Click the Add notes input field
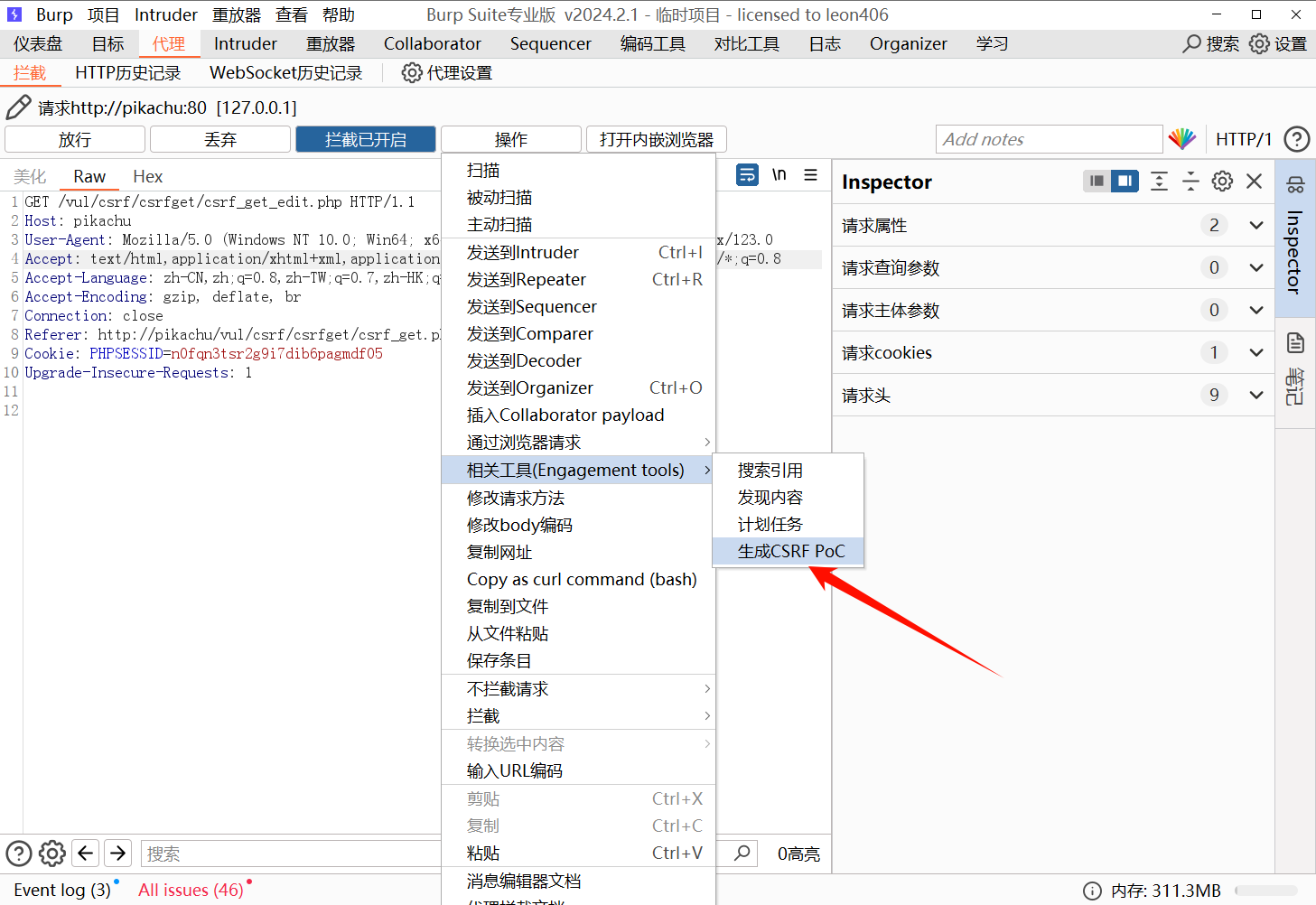 tap(1050, 139)
